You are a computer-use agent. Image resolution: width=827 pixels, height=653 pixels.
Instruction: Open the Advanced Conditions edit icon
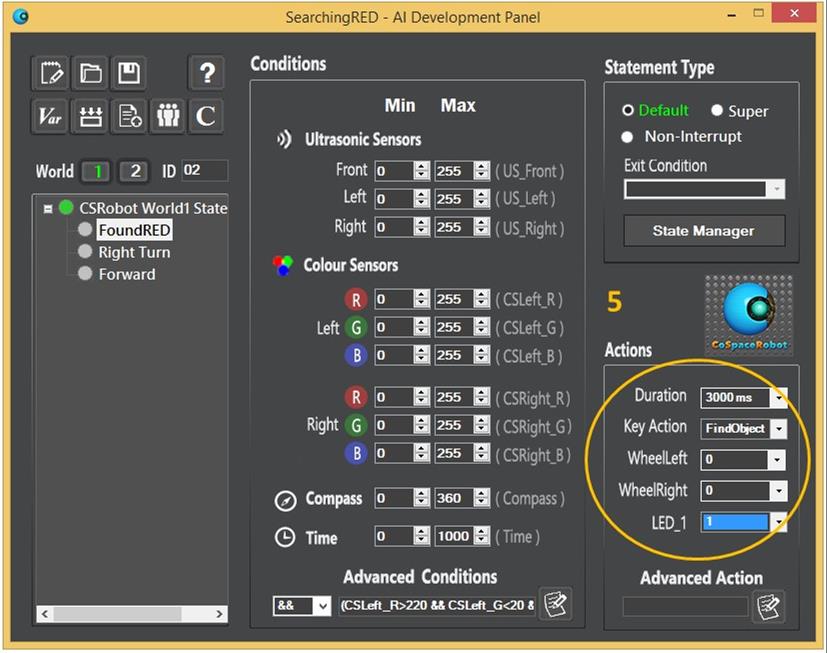[555, 605]
